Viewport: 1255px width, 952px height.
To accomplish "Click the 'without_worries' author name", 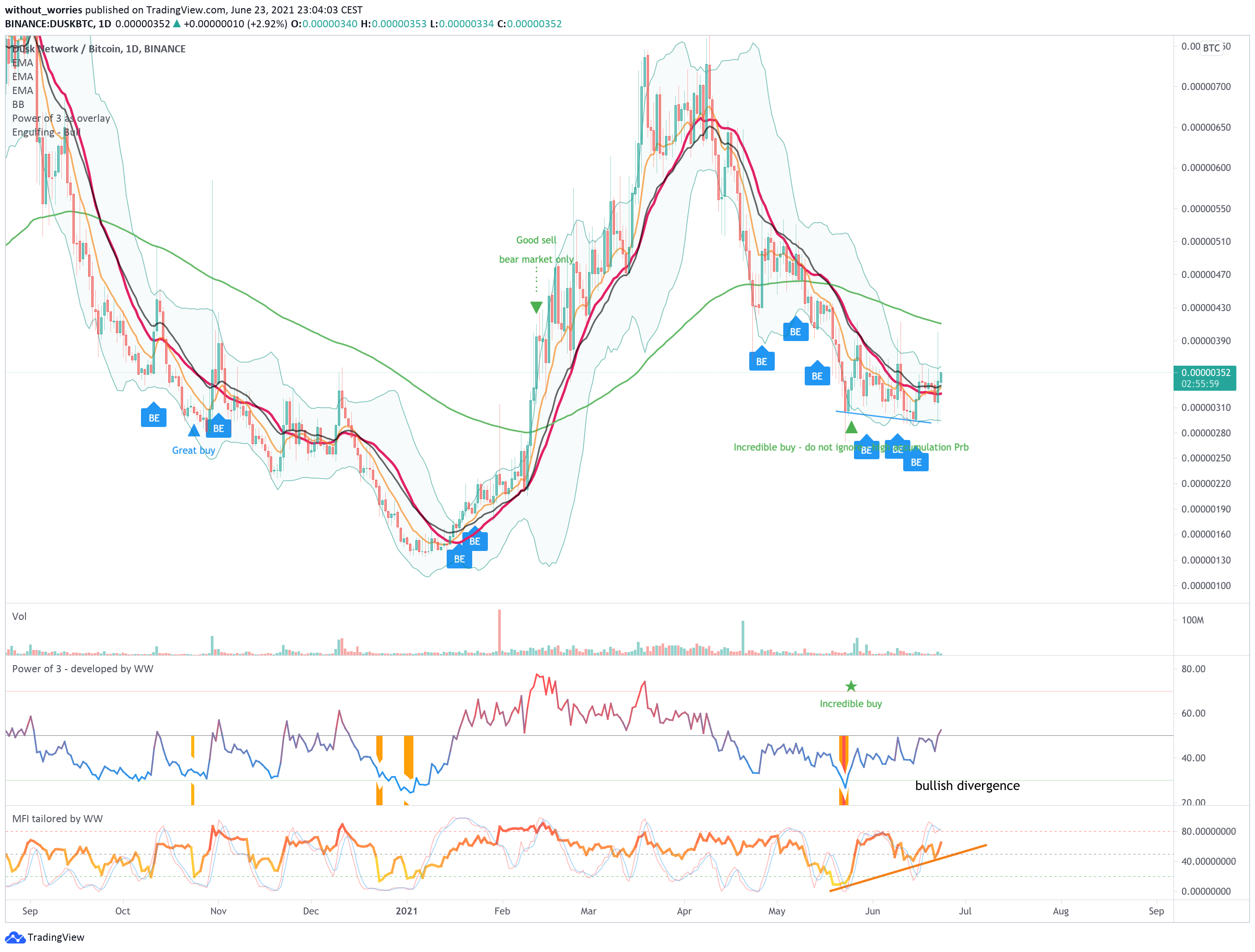I will [43, 10].
